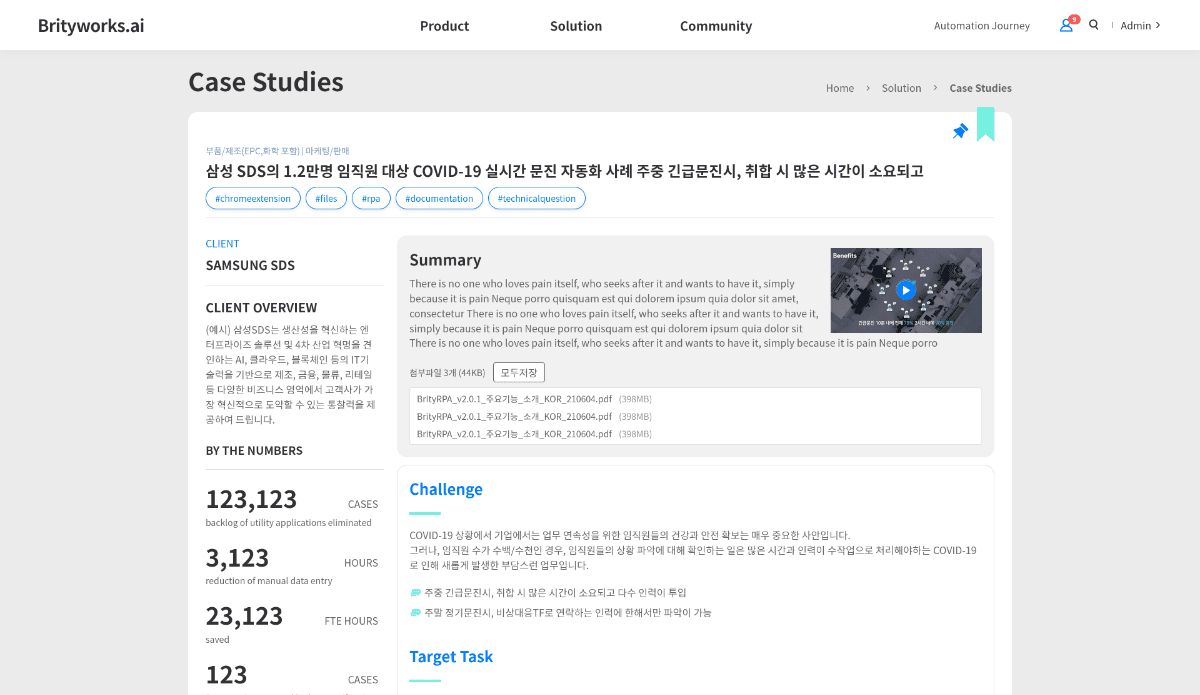Pin this case study with the blue pushpin

pos(960,131)
